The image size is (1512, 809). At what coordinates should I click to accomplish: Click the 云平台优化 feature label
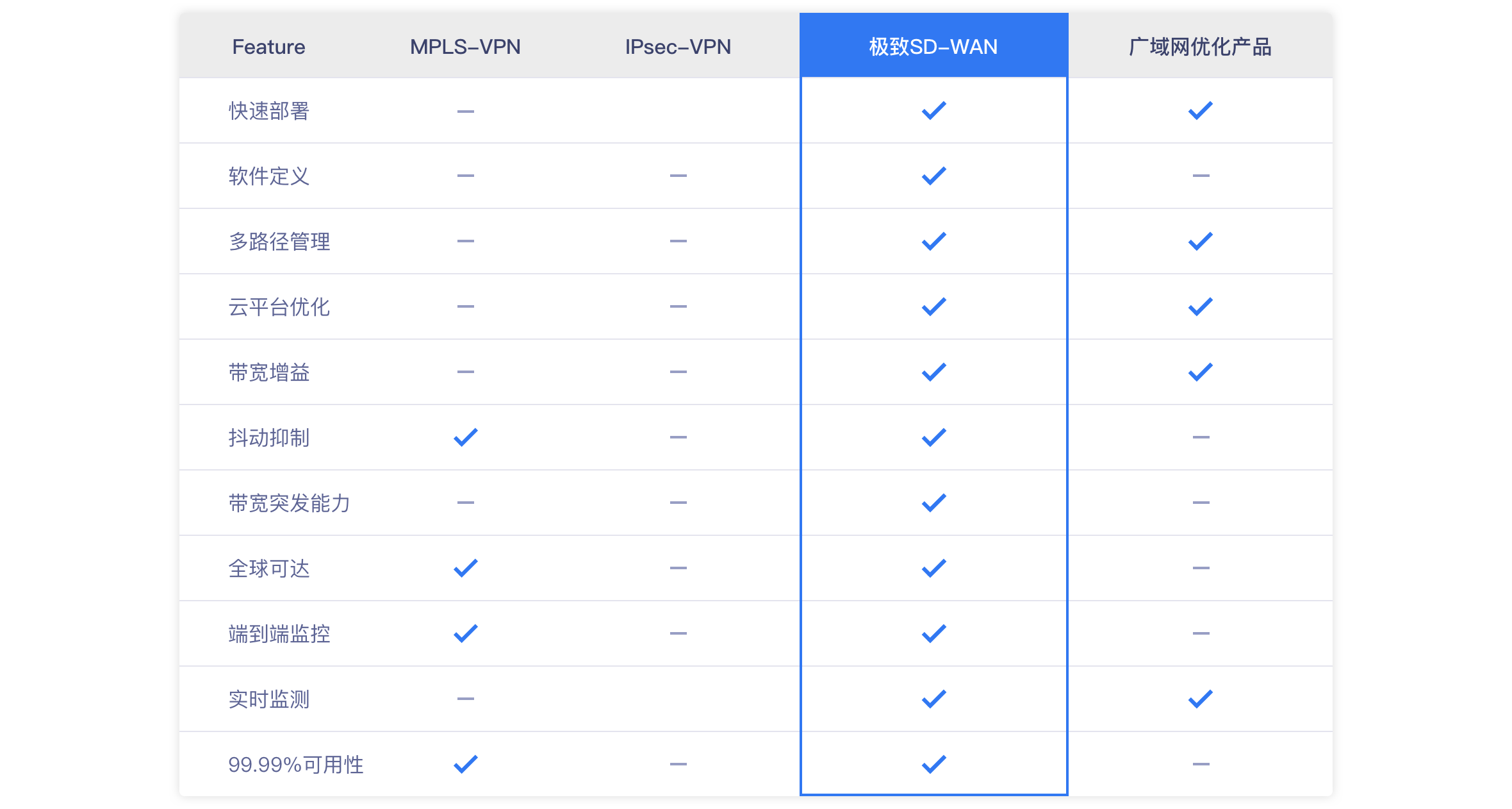pos(279,307)
